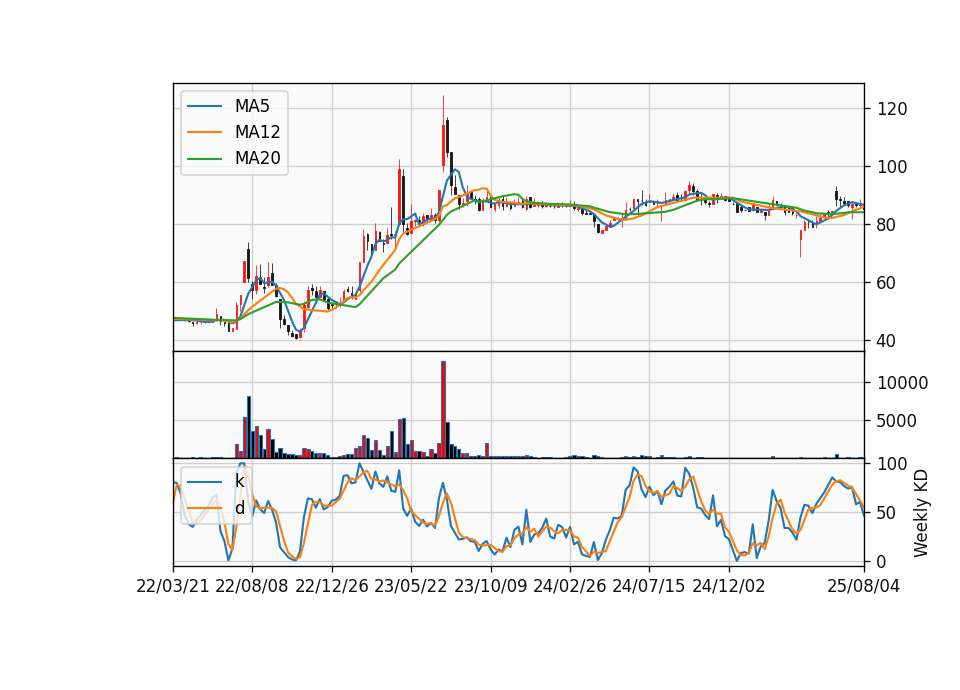The image size is (960, 690).
Task: Click the date label 24/12/02
Action: click(x=729, y=587)
